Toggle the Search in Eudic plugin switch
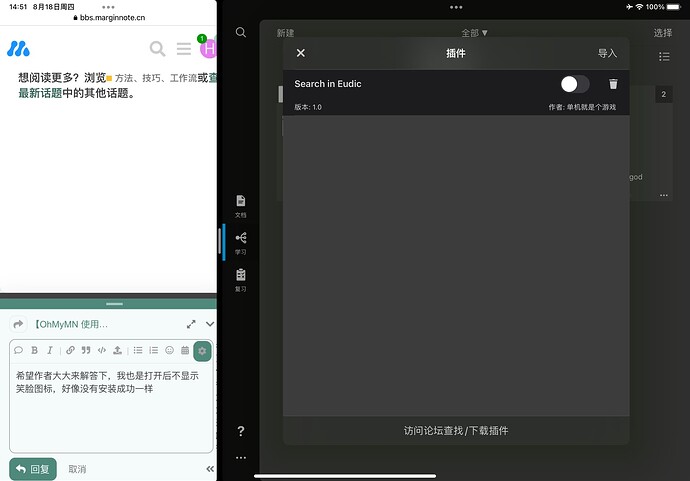The width and height of the screenshot is (690, 481). [x=575, y=84]
